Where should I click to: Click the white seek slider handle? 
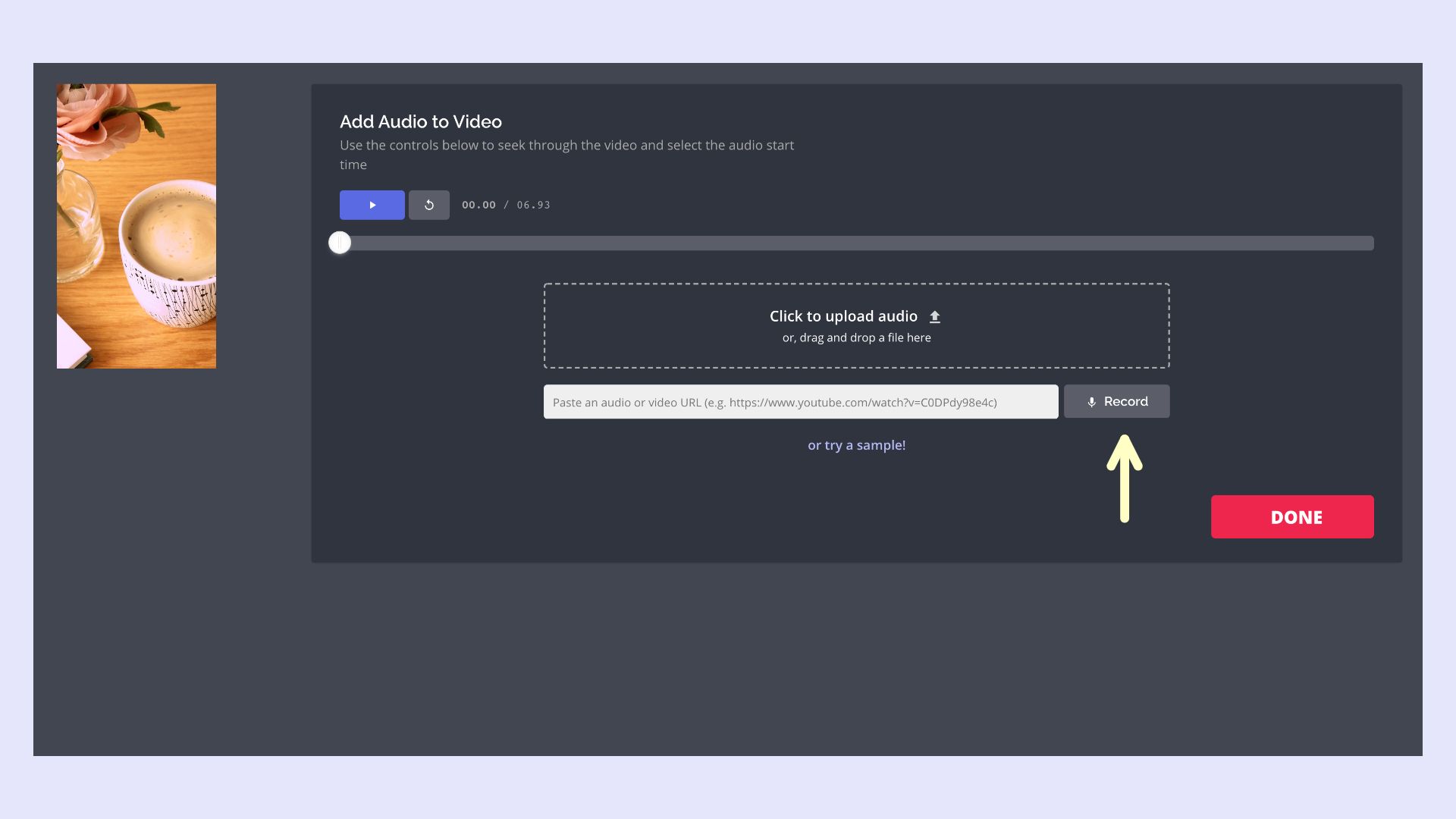tap(340, 243)
